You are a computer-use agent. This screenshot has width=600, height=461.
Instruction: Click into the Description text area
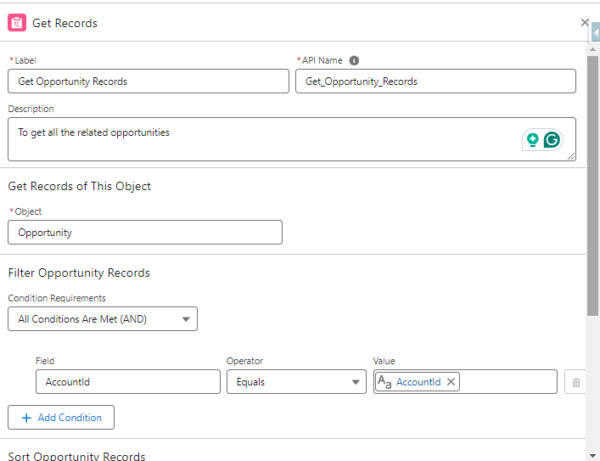(292, 139)
